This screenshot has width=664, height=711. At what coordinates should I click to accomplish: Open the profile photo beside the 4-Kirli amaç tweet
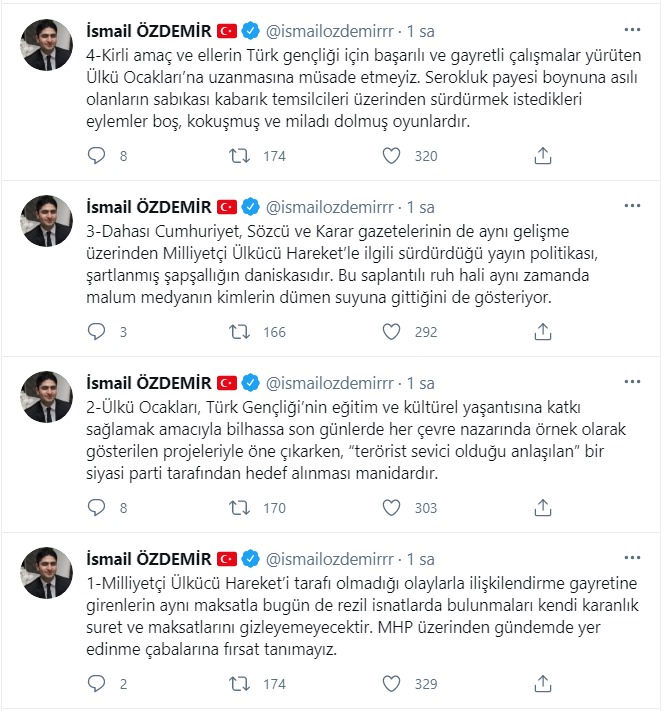(x=46, y=45)
